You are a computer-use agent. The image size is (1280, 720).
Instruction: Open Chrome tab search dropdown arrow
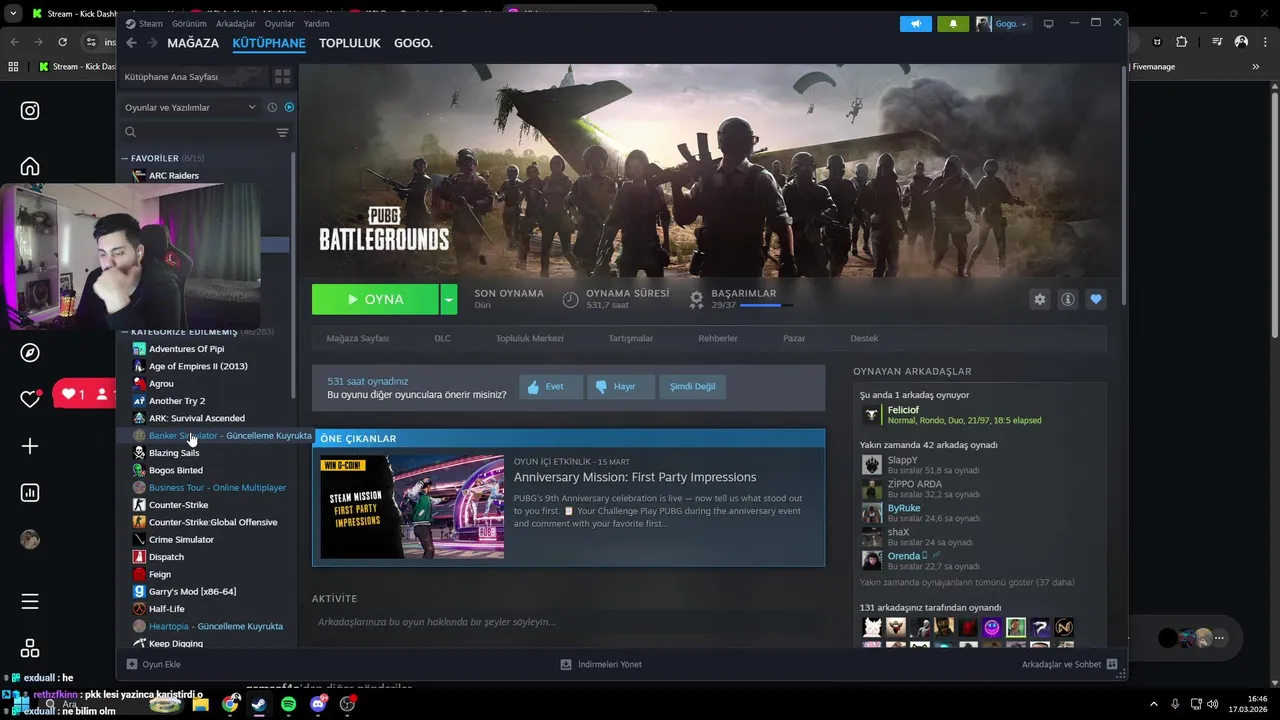pyautogui.click(x=13, y=14)
